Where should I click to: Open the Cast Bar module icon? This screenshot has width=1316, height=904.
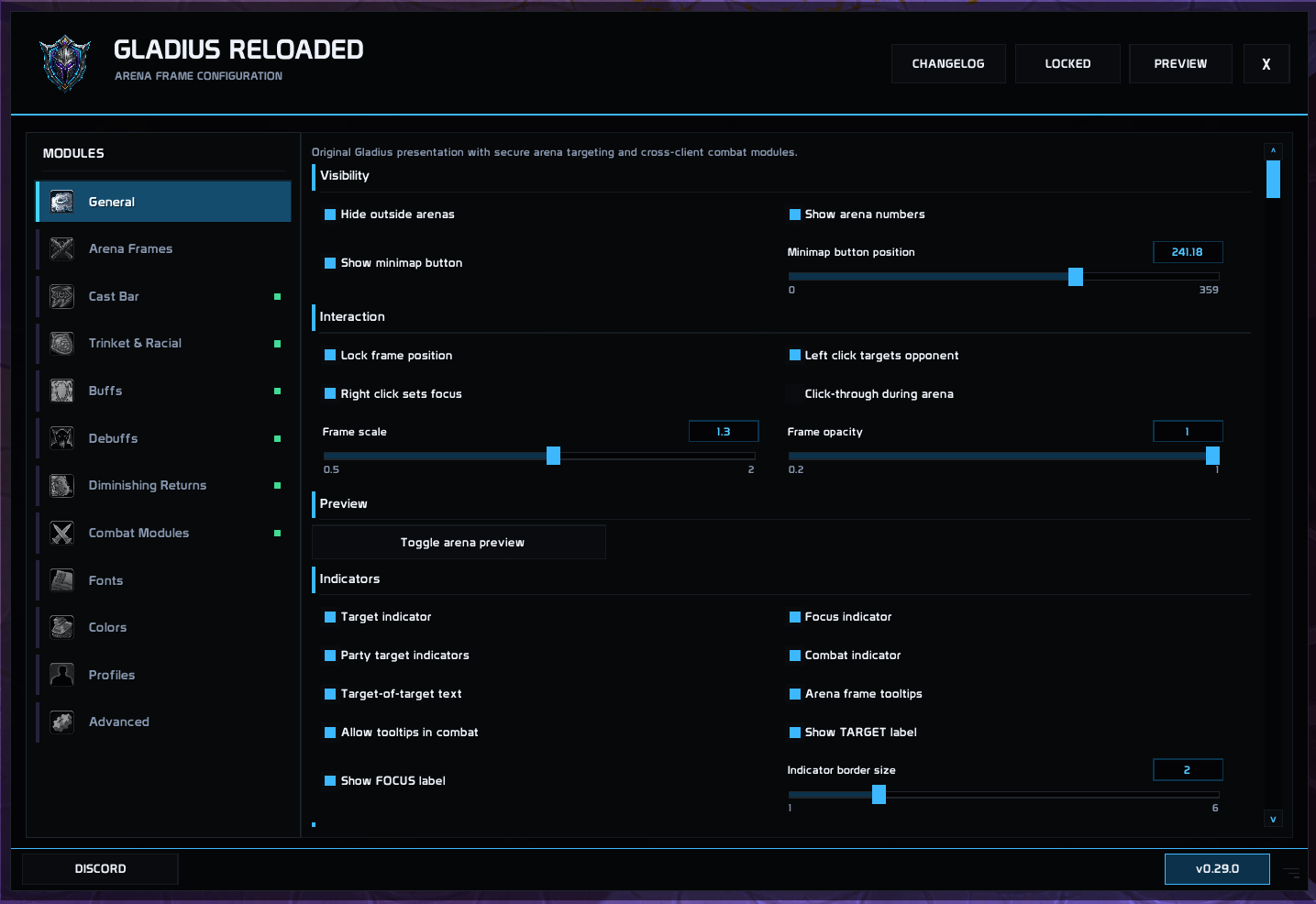(61, 296)
